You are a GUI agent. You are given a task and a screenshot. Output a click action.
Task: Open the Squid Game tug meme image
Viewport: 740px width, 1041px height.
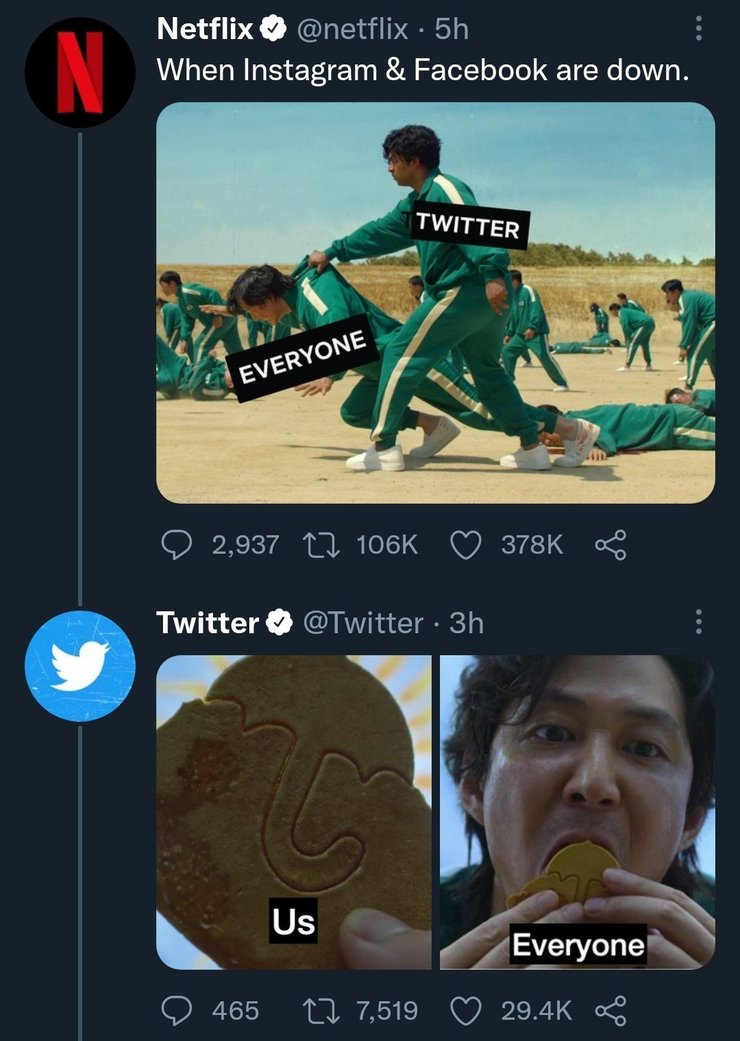(x=435, y=302)
